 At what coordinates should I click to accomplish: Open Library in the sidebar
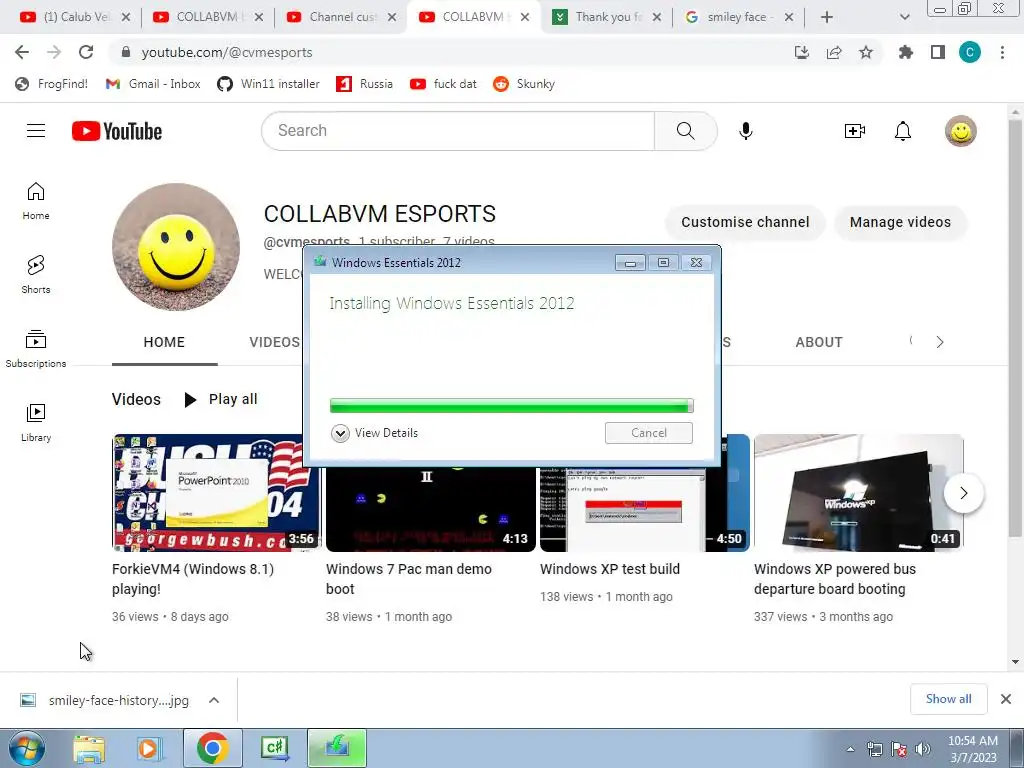[36, 423]
